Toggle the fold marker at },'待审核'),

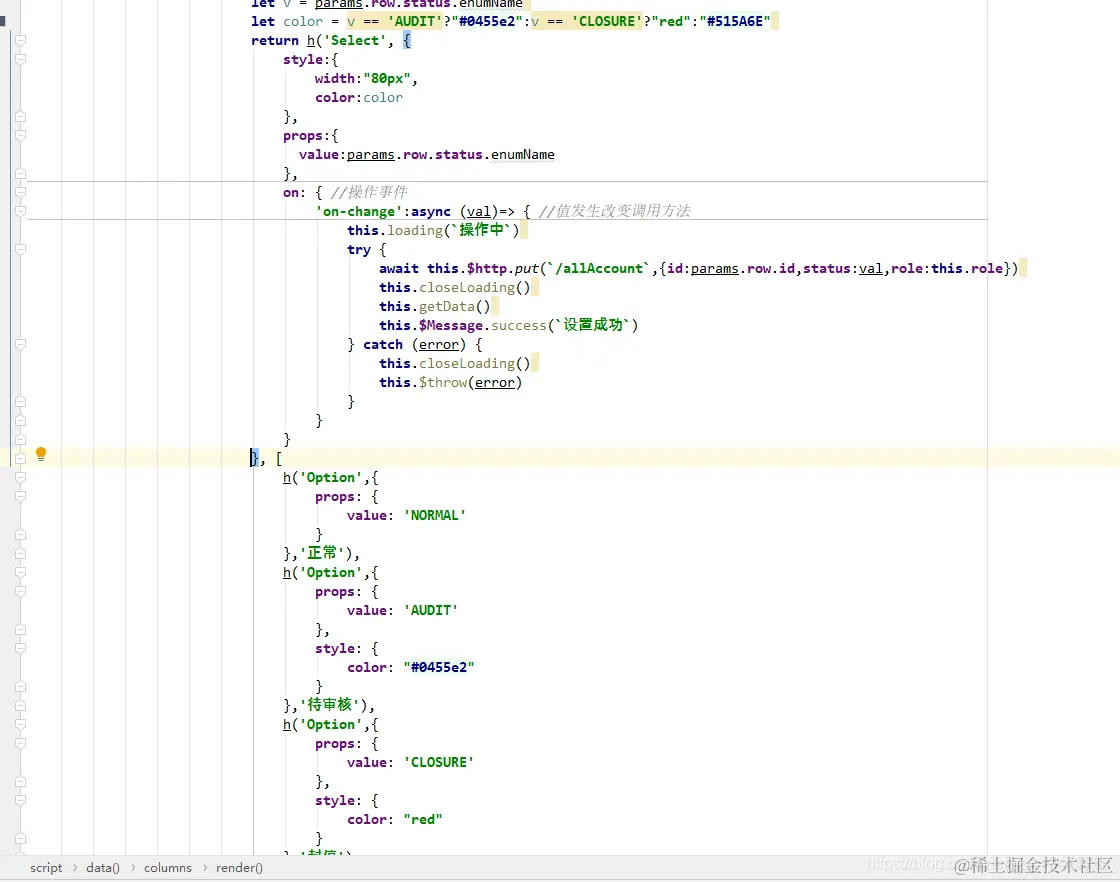click(x=21, y=706)
